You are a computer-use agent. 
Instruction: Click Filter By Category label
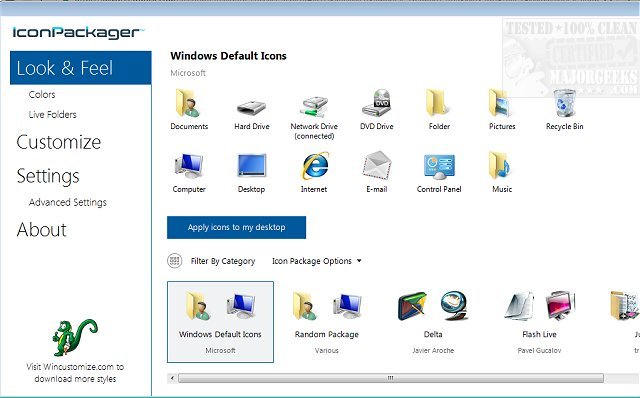(223, 261)
